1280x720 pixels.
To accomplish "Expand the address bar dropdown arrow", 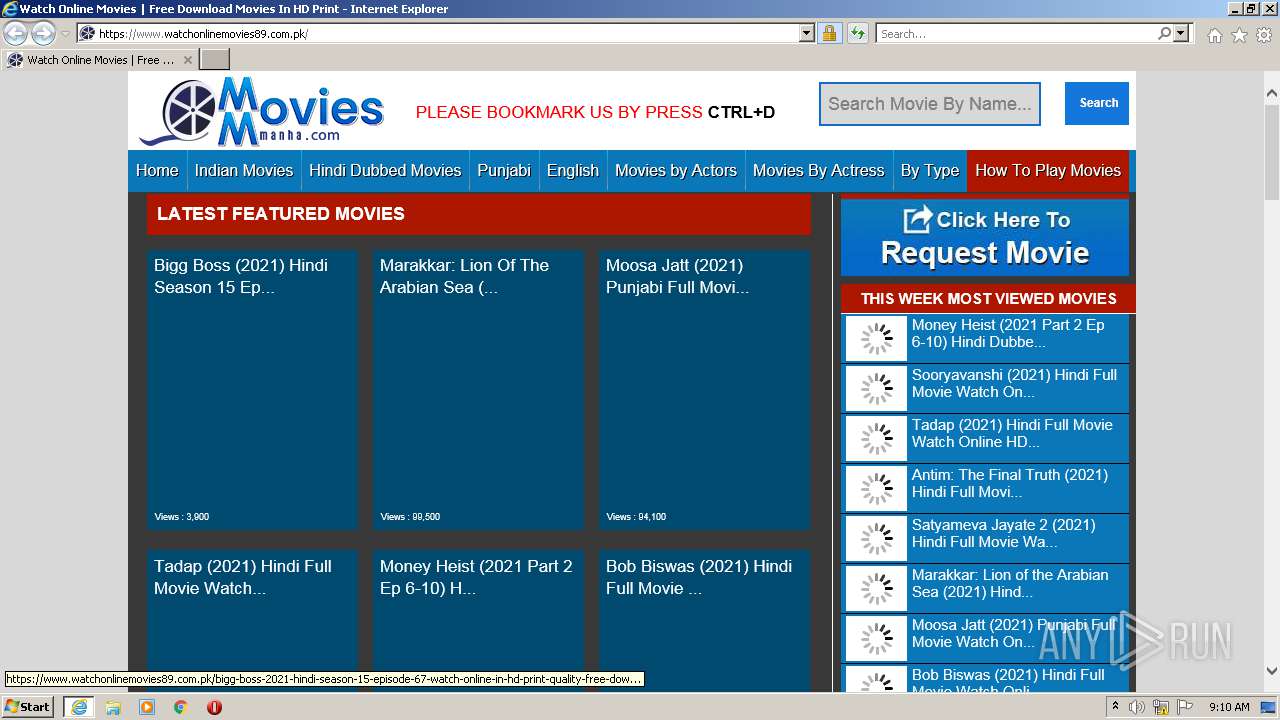I will [807, 33].
